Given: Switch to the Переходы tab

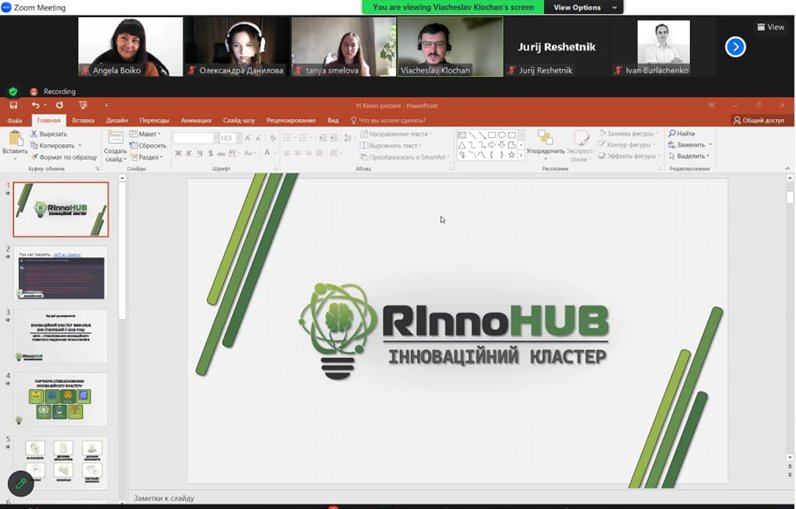Looking at the screenshot, I should pos(154,120).
